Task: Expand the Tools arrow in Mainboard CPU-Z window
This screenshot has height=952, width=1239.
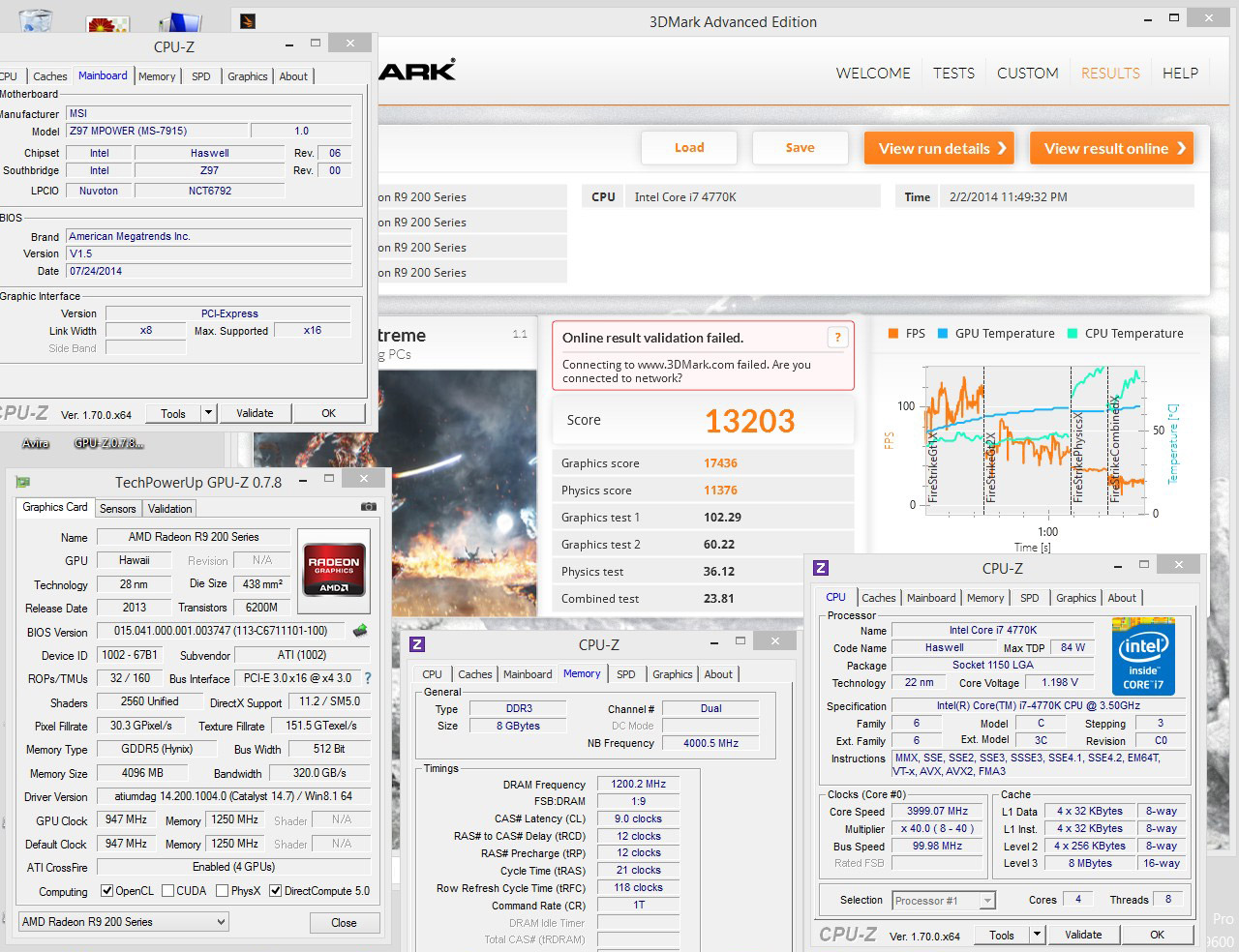Action: (x=208, y=413)
